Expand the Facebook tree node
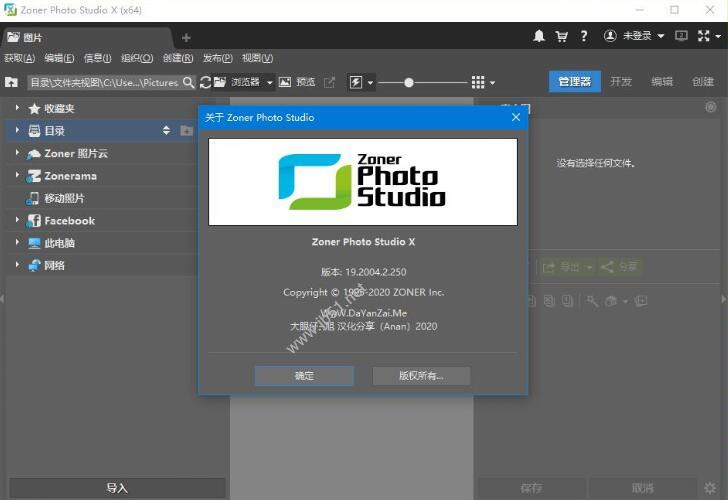This screenshot has height=500, width=728. point(17,220)
